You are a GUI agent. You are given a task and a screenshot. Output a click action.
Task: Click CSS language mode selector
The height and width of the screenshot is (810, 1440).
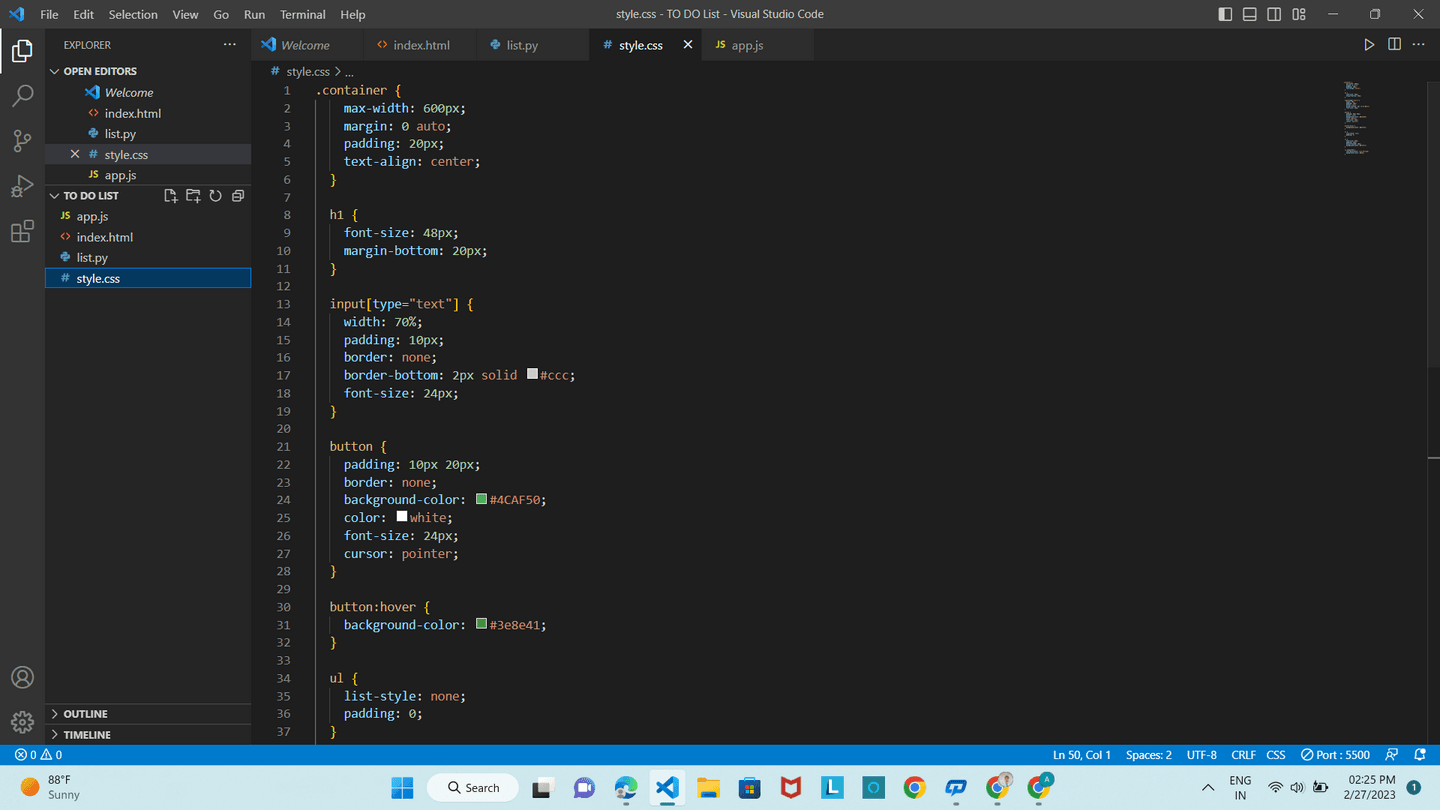pyautogui.click(x=1276, y=755)
